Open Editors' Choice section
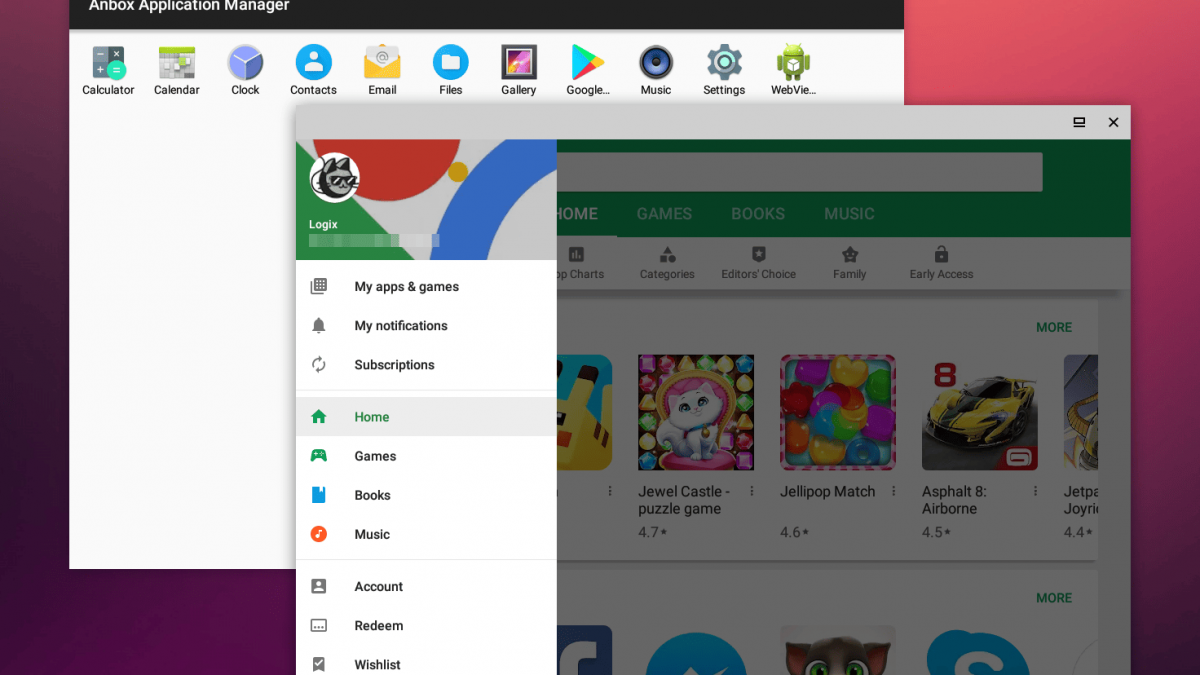 point(759,264)
